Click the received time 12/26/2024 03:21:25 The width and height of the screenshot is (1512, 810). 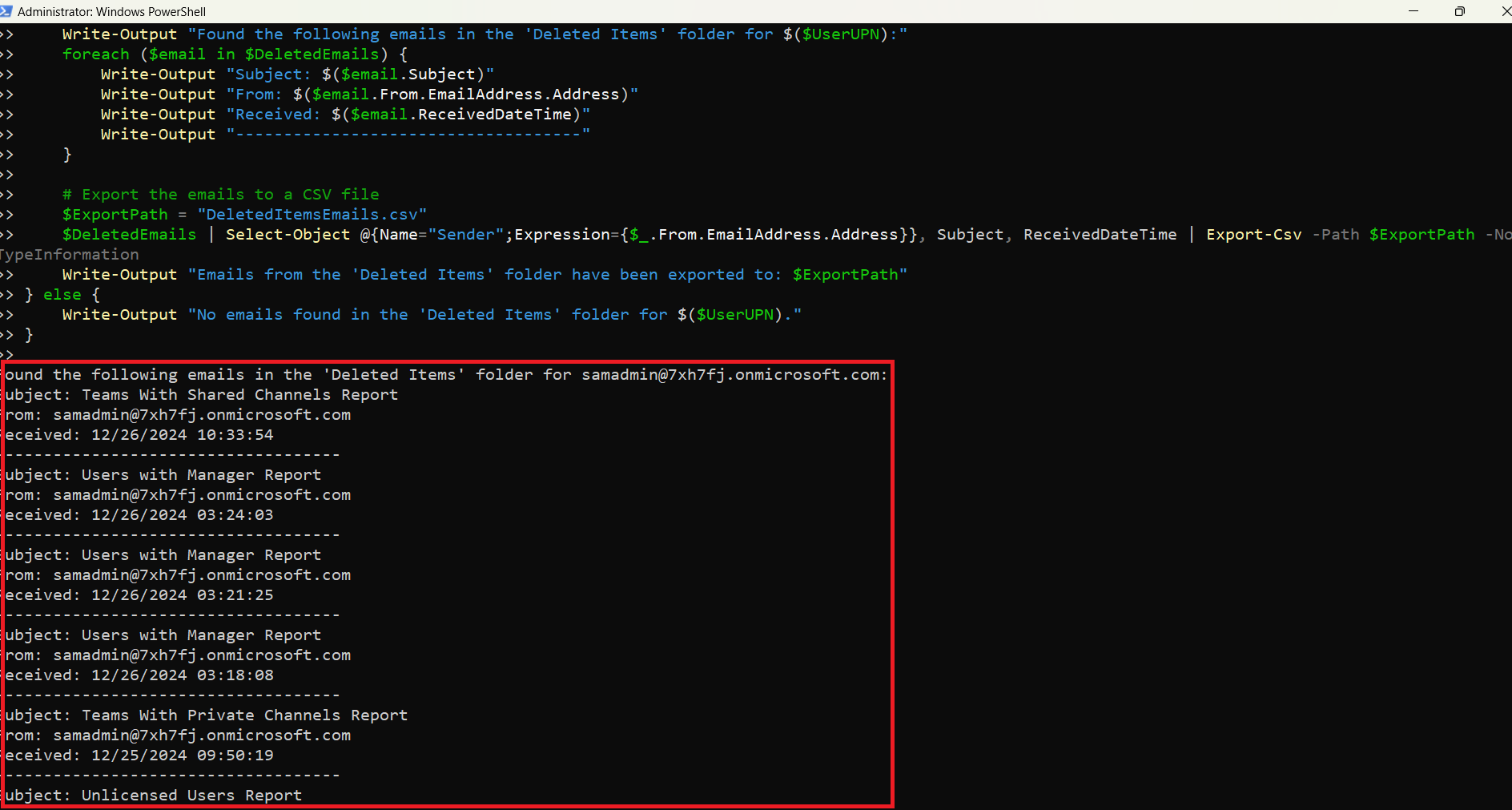pyautogui.click(x=182, y=595)
